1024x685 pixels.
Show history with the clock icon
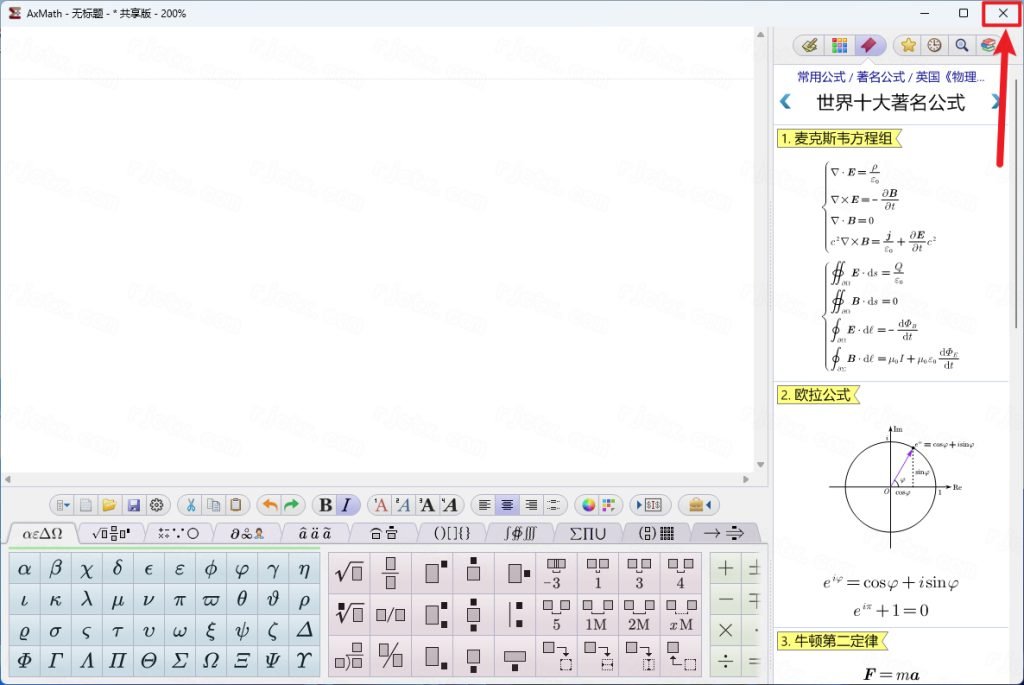[x=935, y=45]
